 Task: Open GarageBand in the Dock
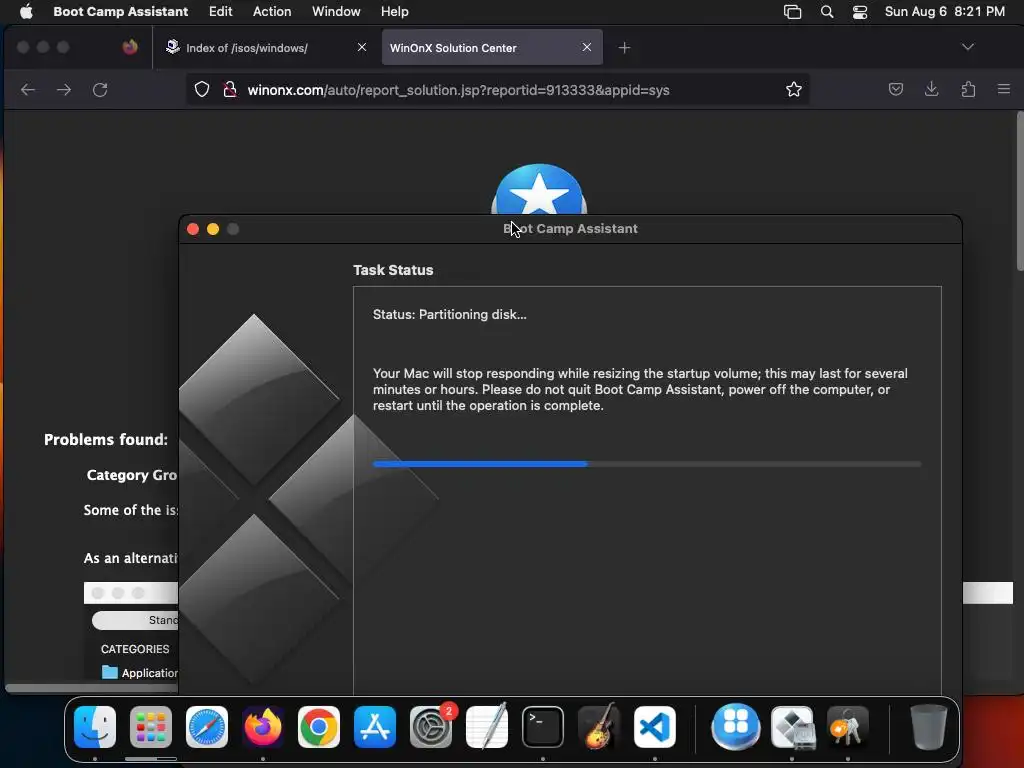pos(599,726)
